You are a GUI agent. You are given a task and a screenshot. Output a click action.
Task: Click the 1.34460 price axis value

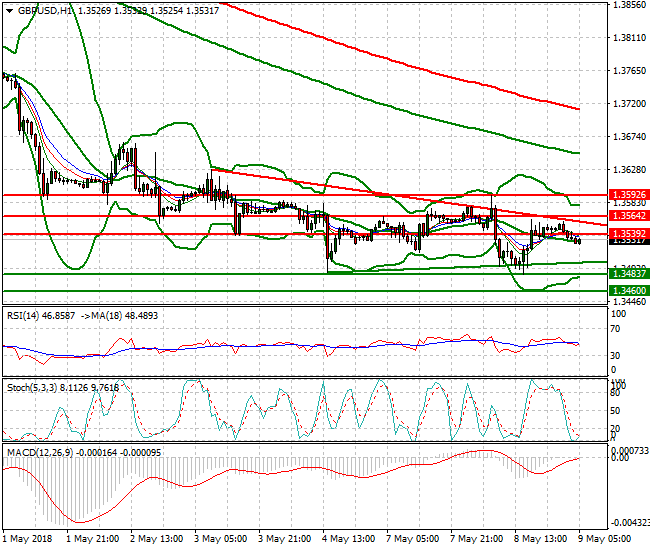[629, 302]
